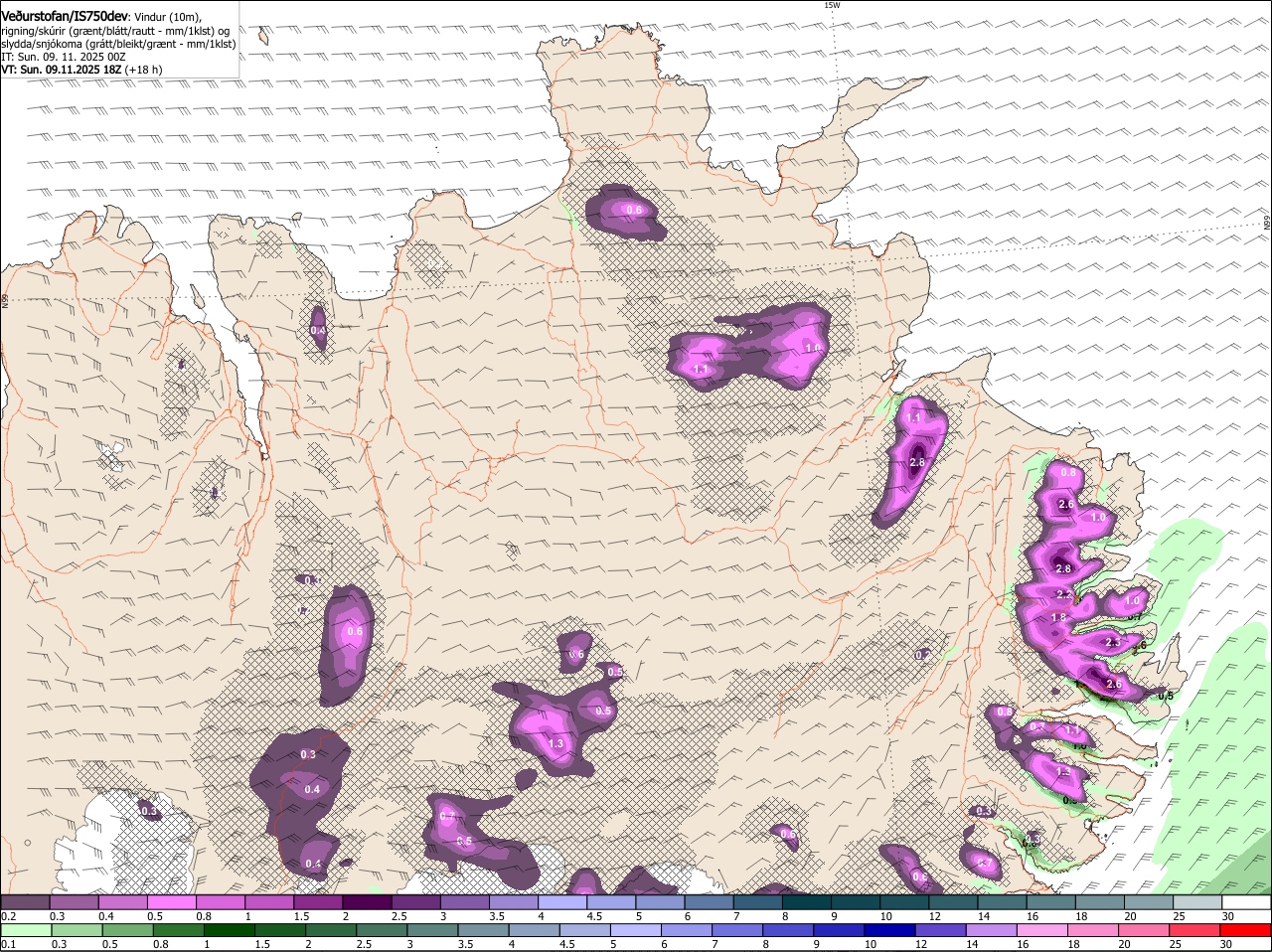The width and height of the screenshot is (1272, 952).
Task: Choose the pale periwinkle swatch above upper-scale 4
Action: click(561, 902)
